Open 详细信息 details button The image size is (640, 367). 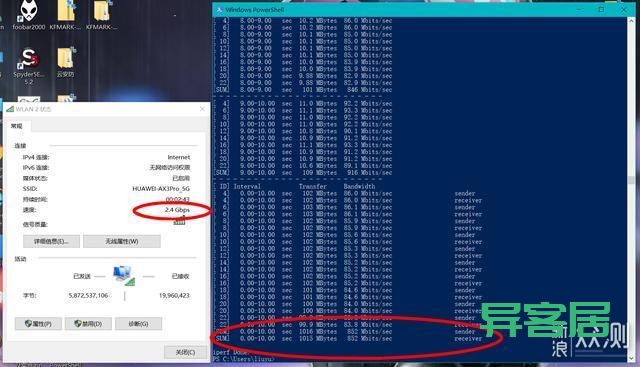51,241
